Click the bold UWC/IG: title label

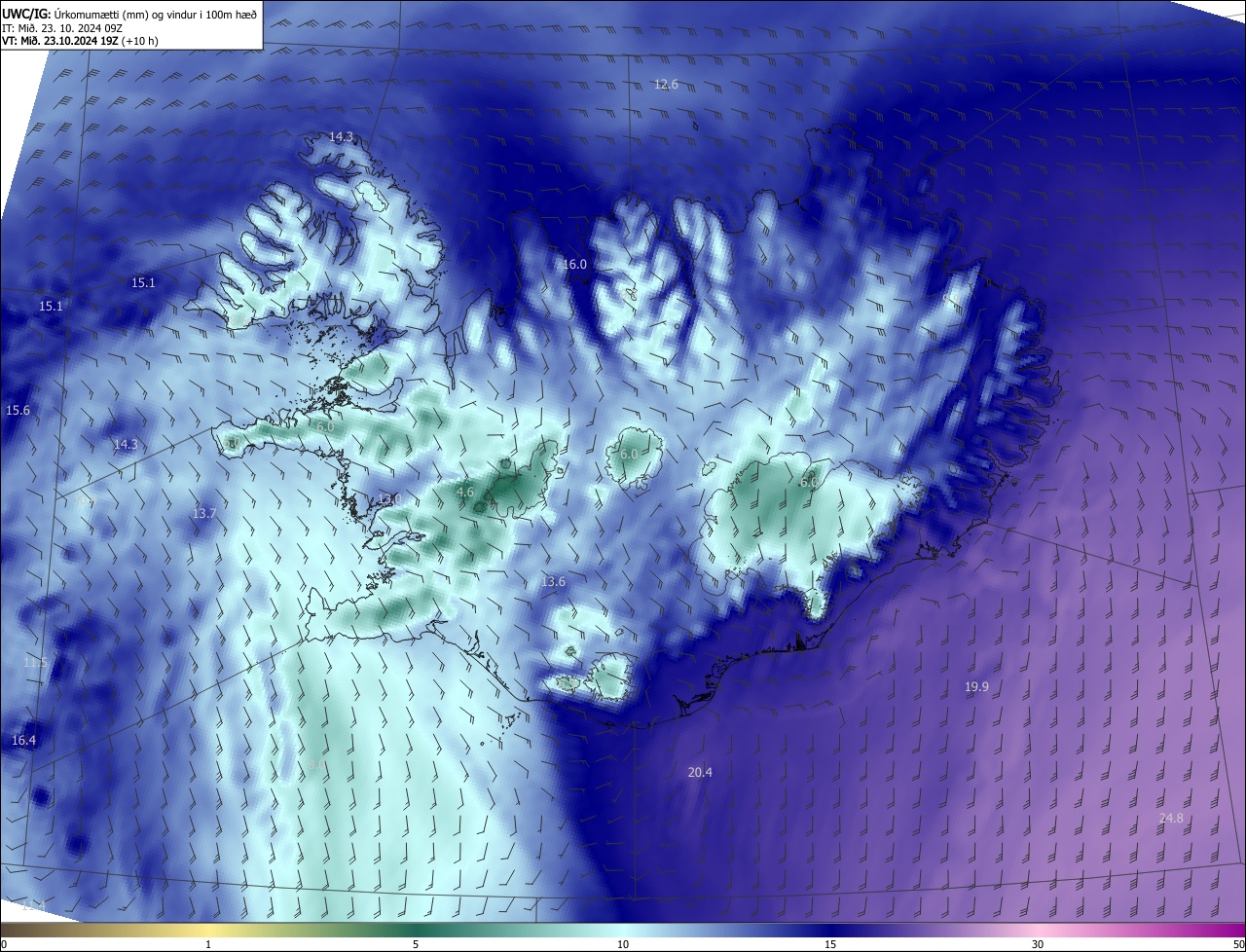[24, 16]
